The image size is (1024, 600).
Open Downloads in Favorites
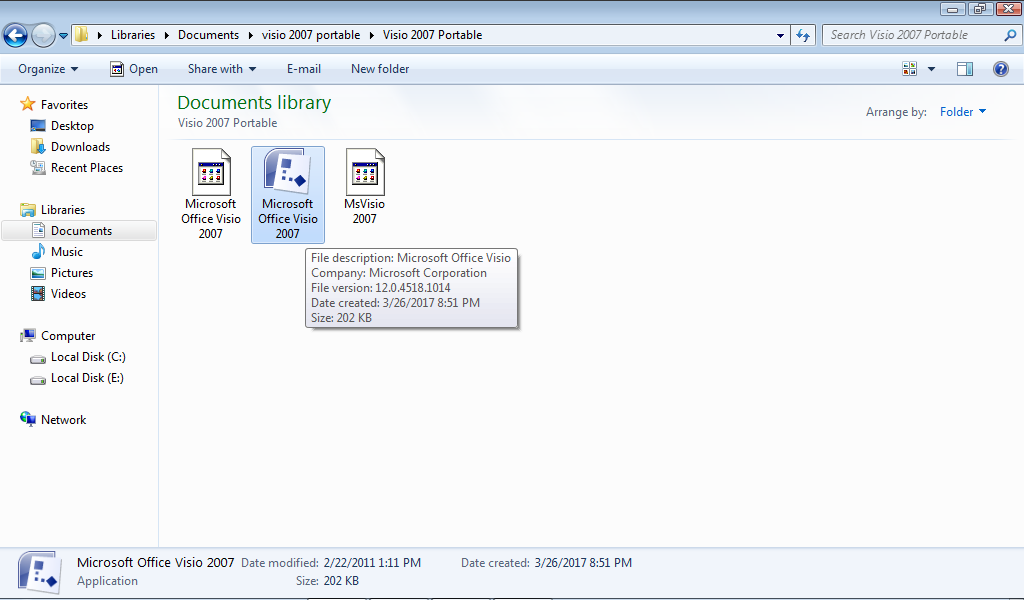(x=80, y=147)
